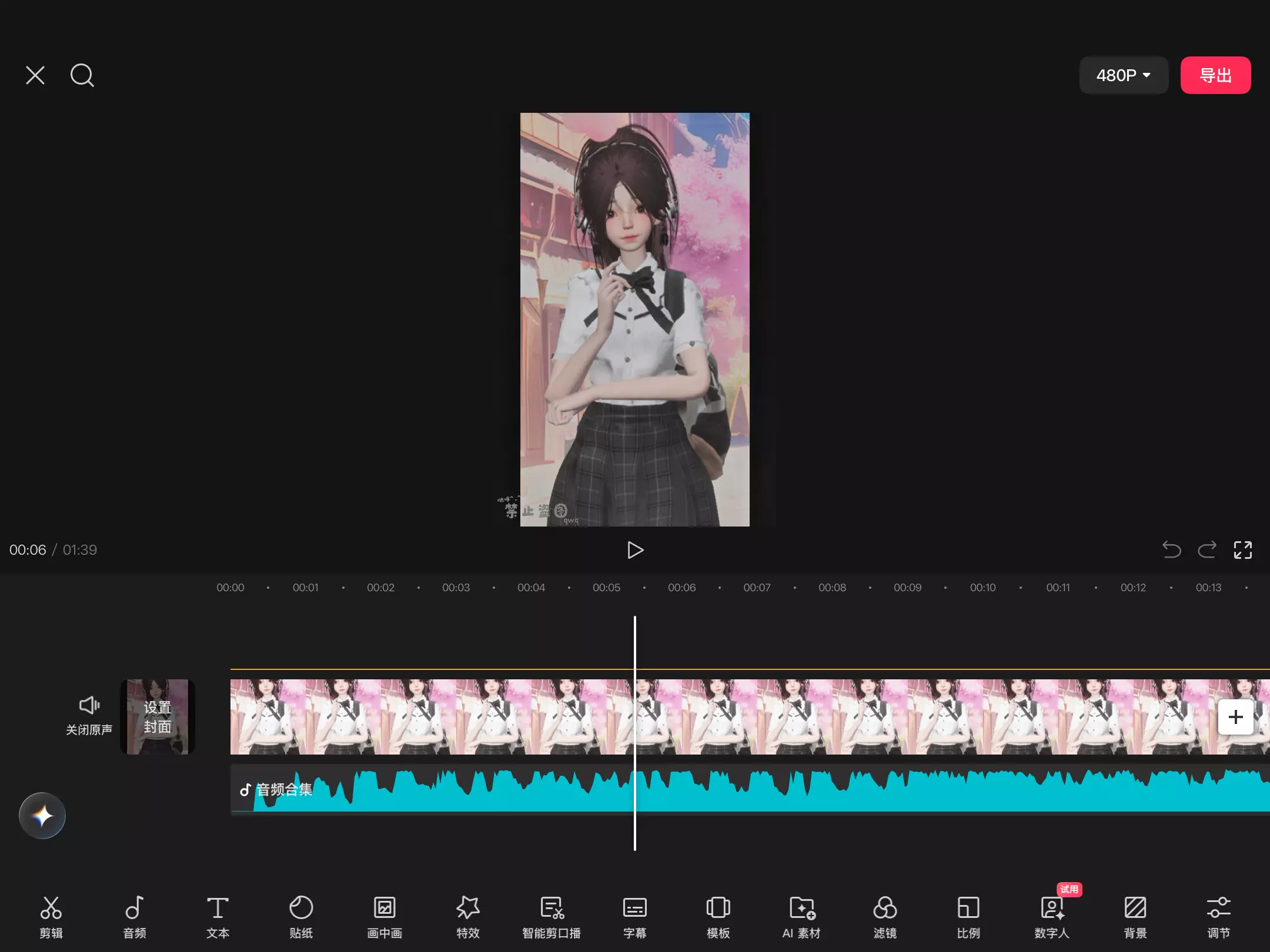Play the video preview
The width and height of the screenshot is (1270, 952).
pyautogui.click(x=635, y=550)
